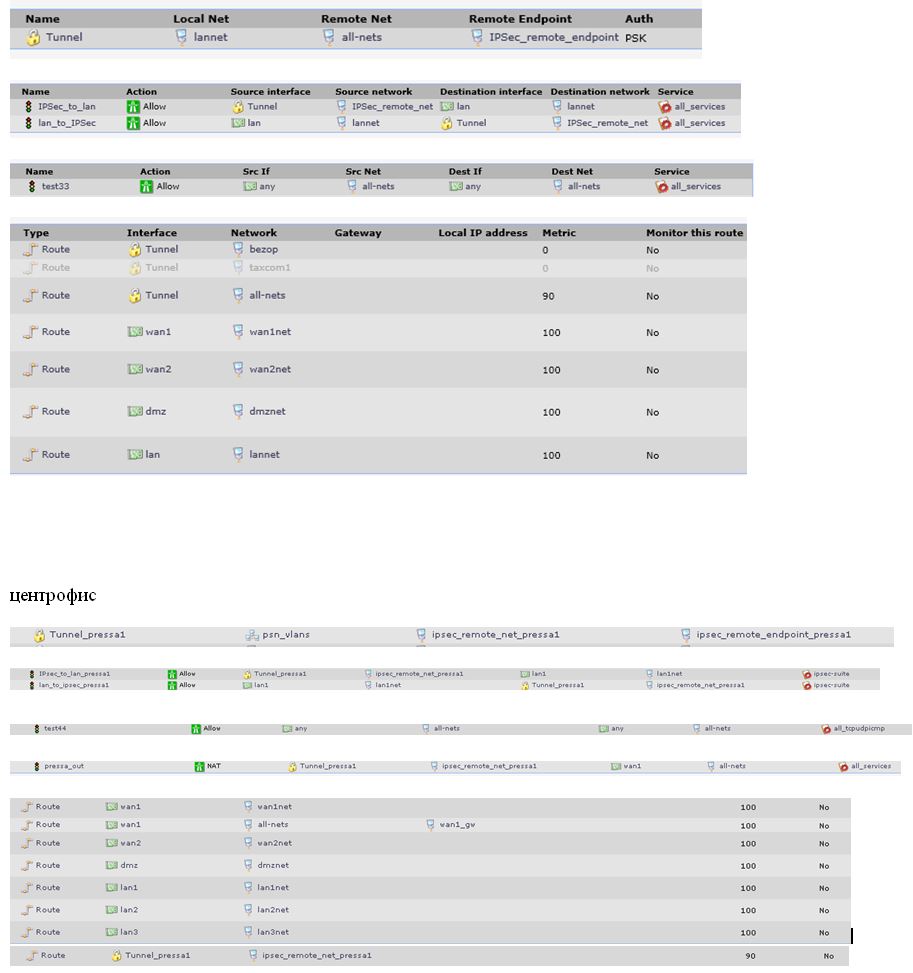913x973 pixels.
Task: Click the Dest If column header
Action: coord(465,171)
